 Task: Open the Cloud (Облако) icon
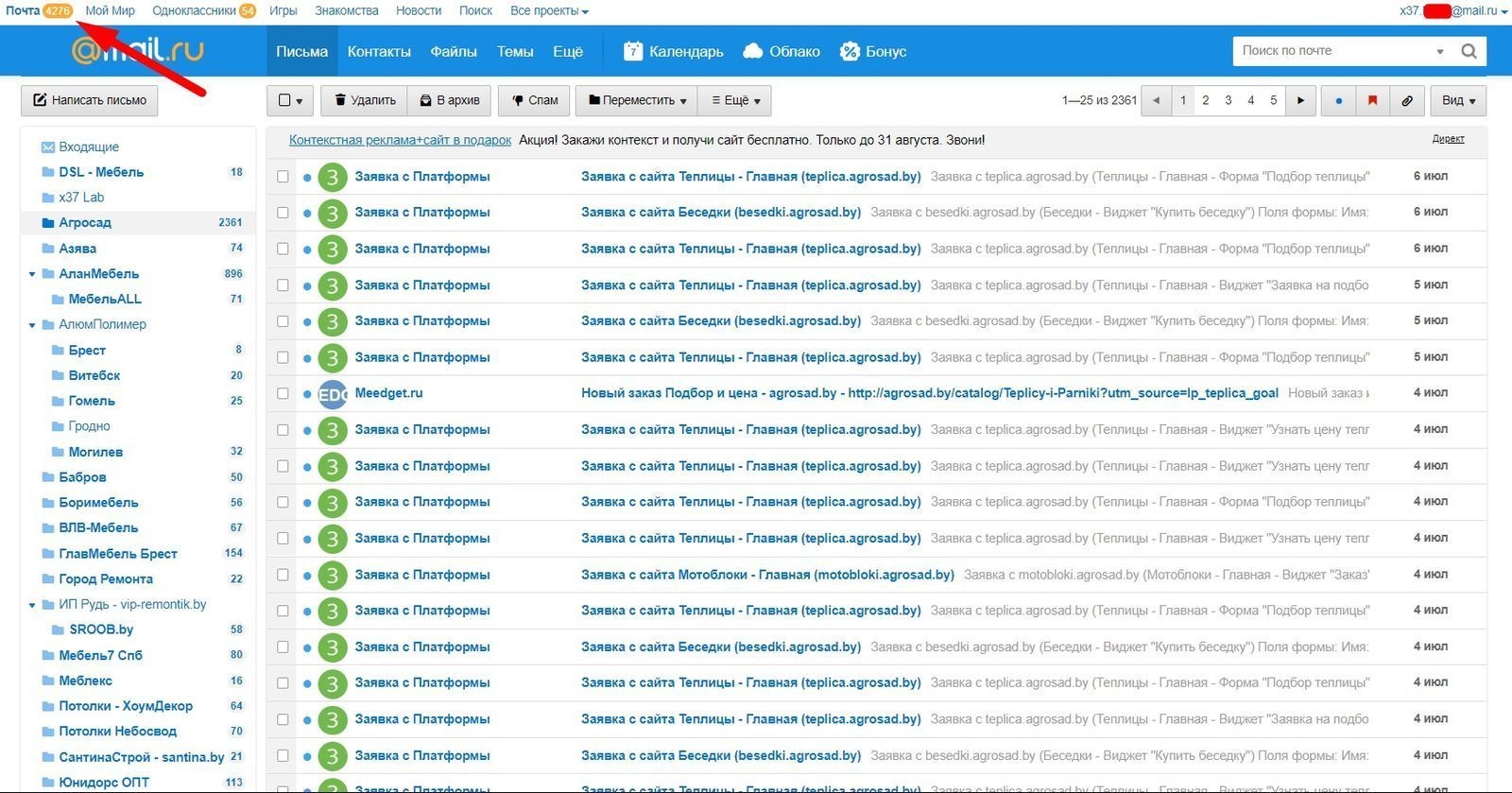(753, 51)
